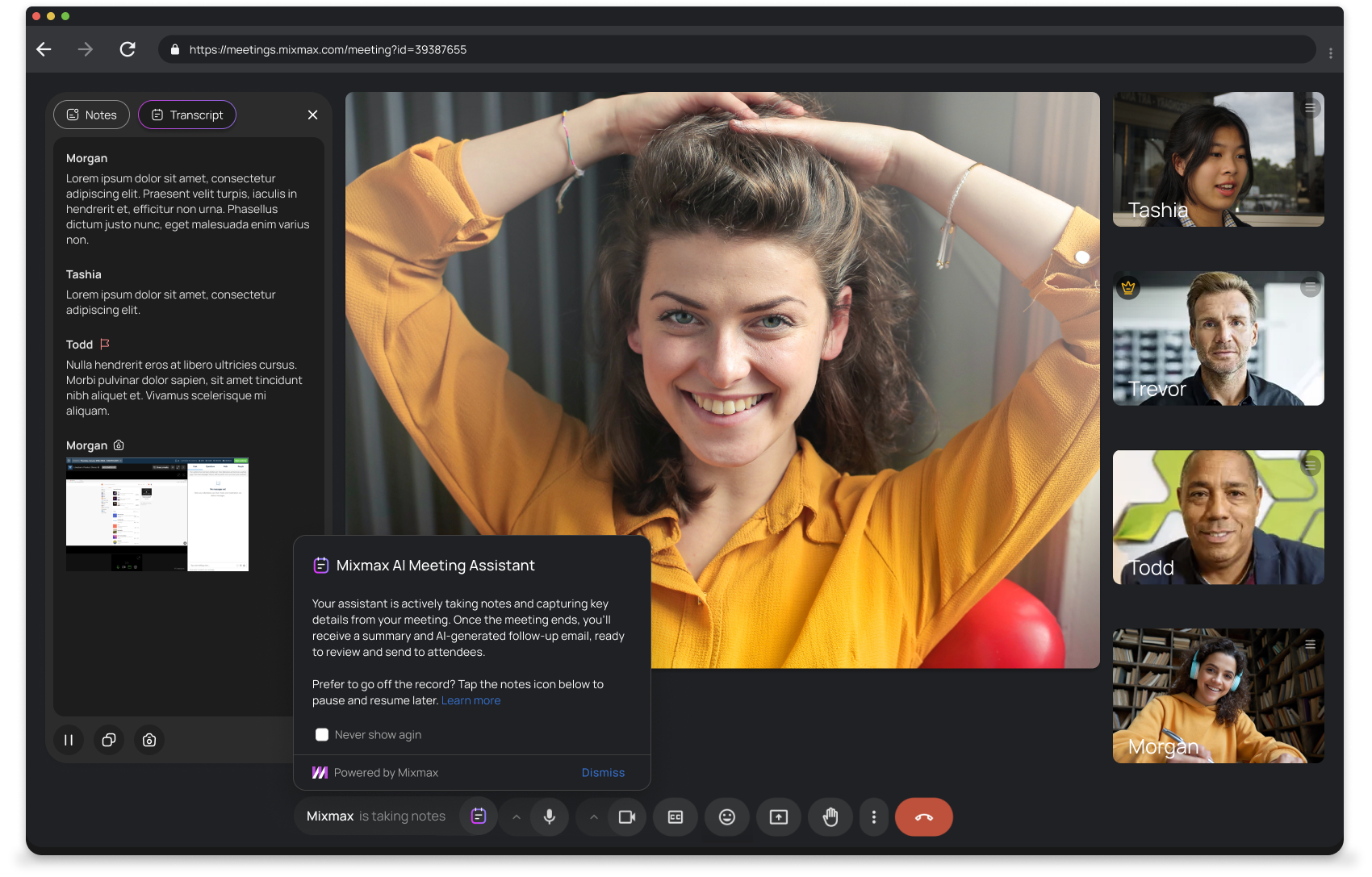
Task: Select Trevor's video thumbnail
Action: (x=1219, y=338)
